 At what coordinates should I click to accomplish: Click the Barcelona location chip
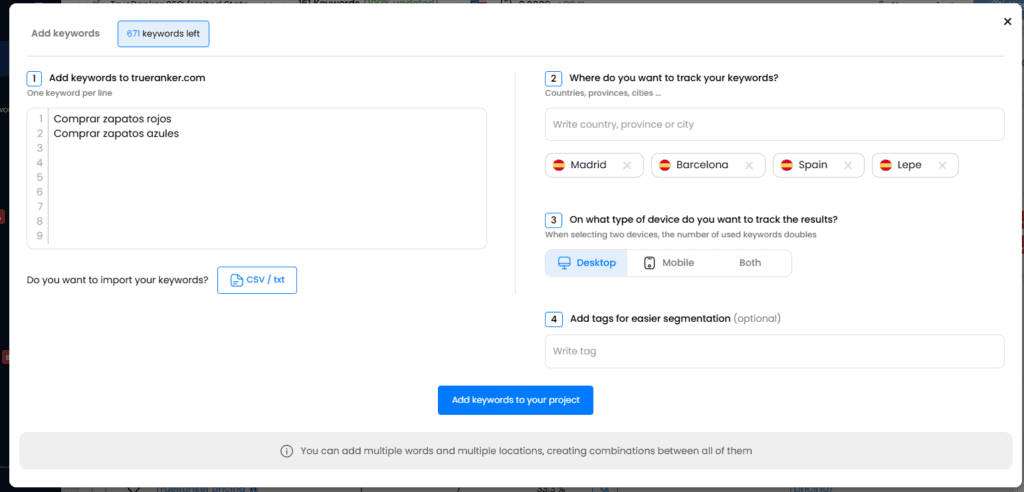point(701,165)
